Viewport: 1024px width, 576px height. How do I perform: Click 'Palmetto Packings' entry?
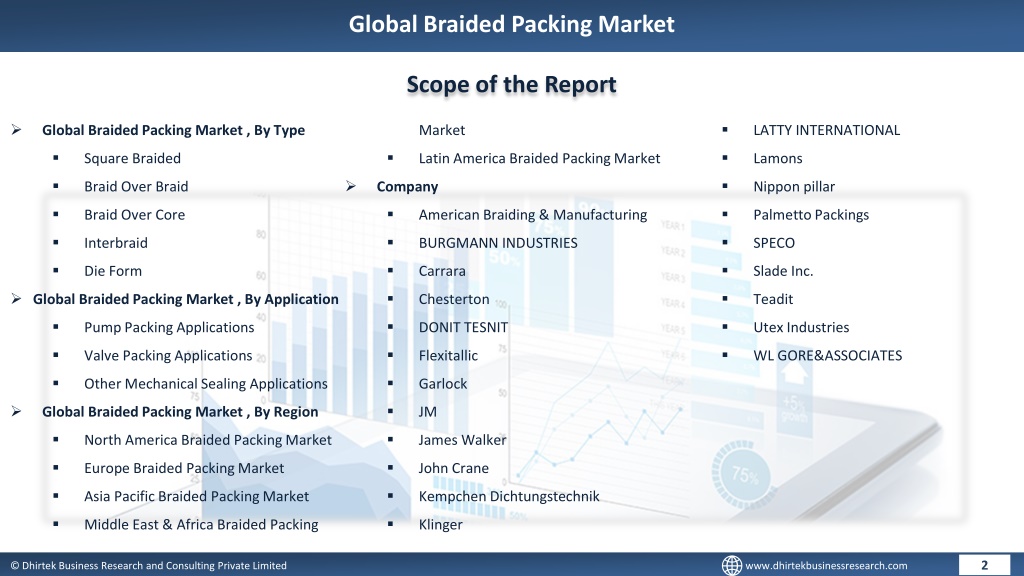click(811, 214)
